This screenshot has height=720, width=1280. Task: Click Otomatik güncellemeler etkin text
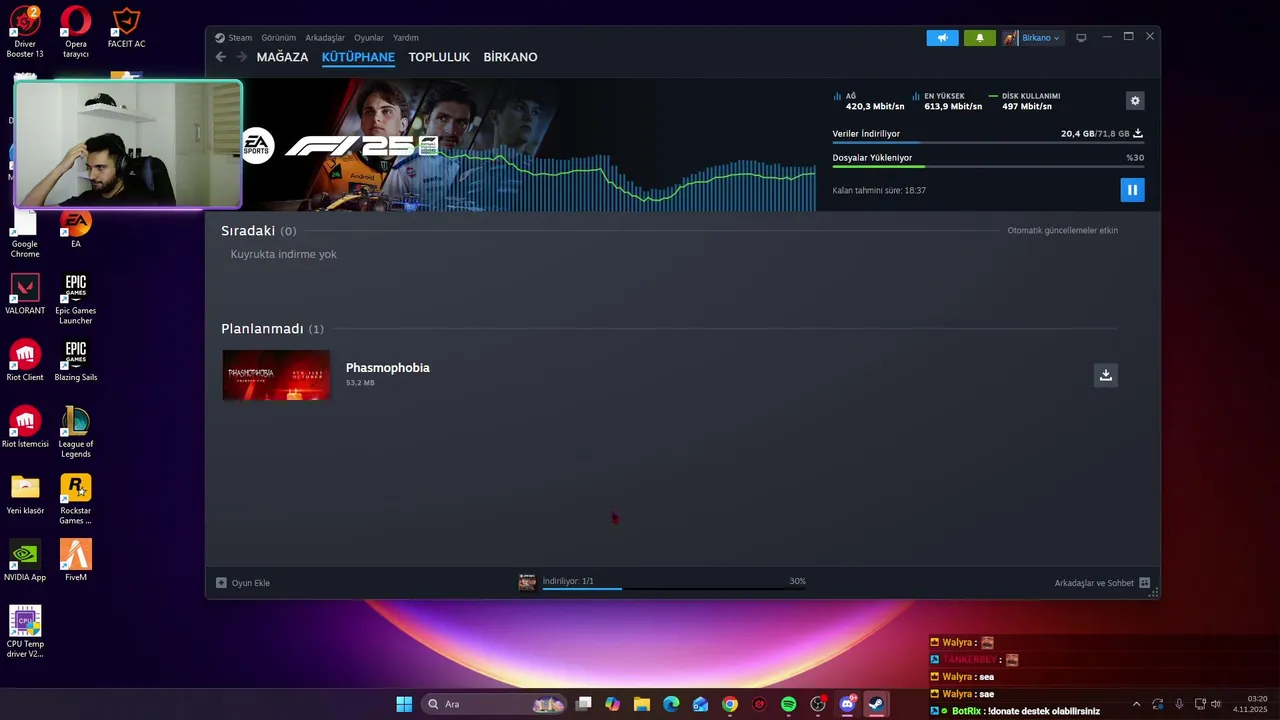click(1062, 231)
